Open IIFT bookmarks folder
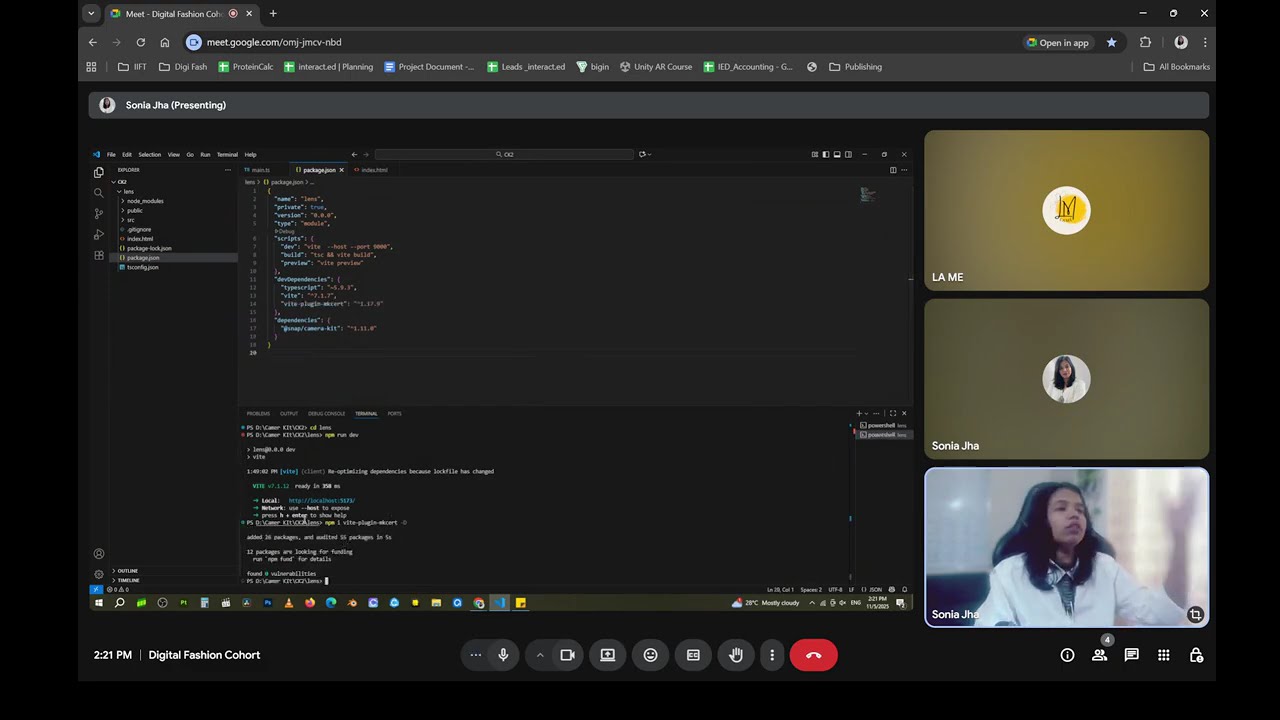 pyautogui.click(x=132, y=67)
